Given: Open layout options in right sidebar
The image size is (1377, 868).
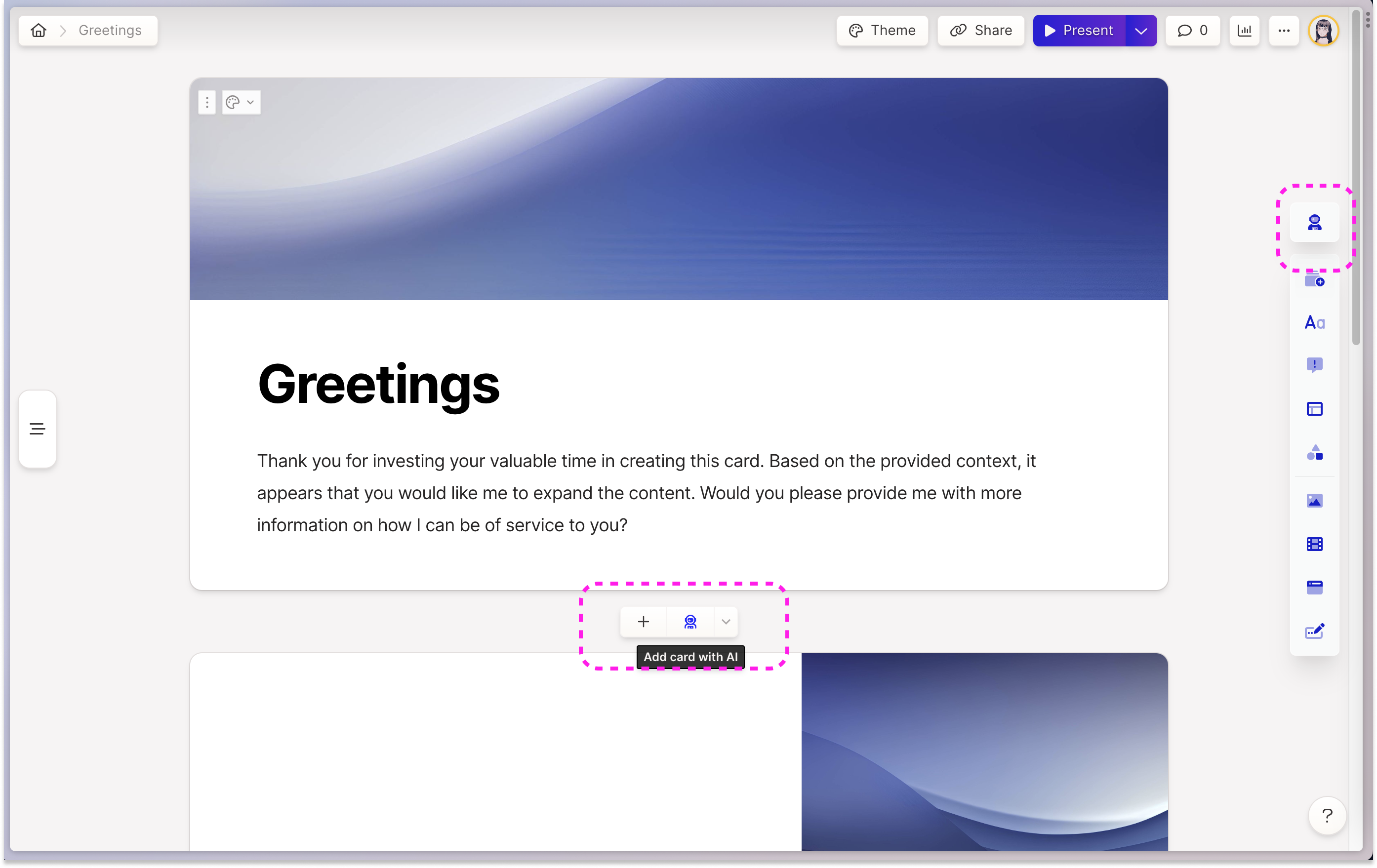Looking at the screenshot, I should point(1314,409).
